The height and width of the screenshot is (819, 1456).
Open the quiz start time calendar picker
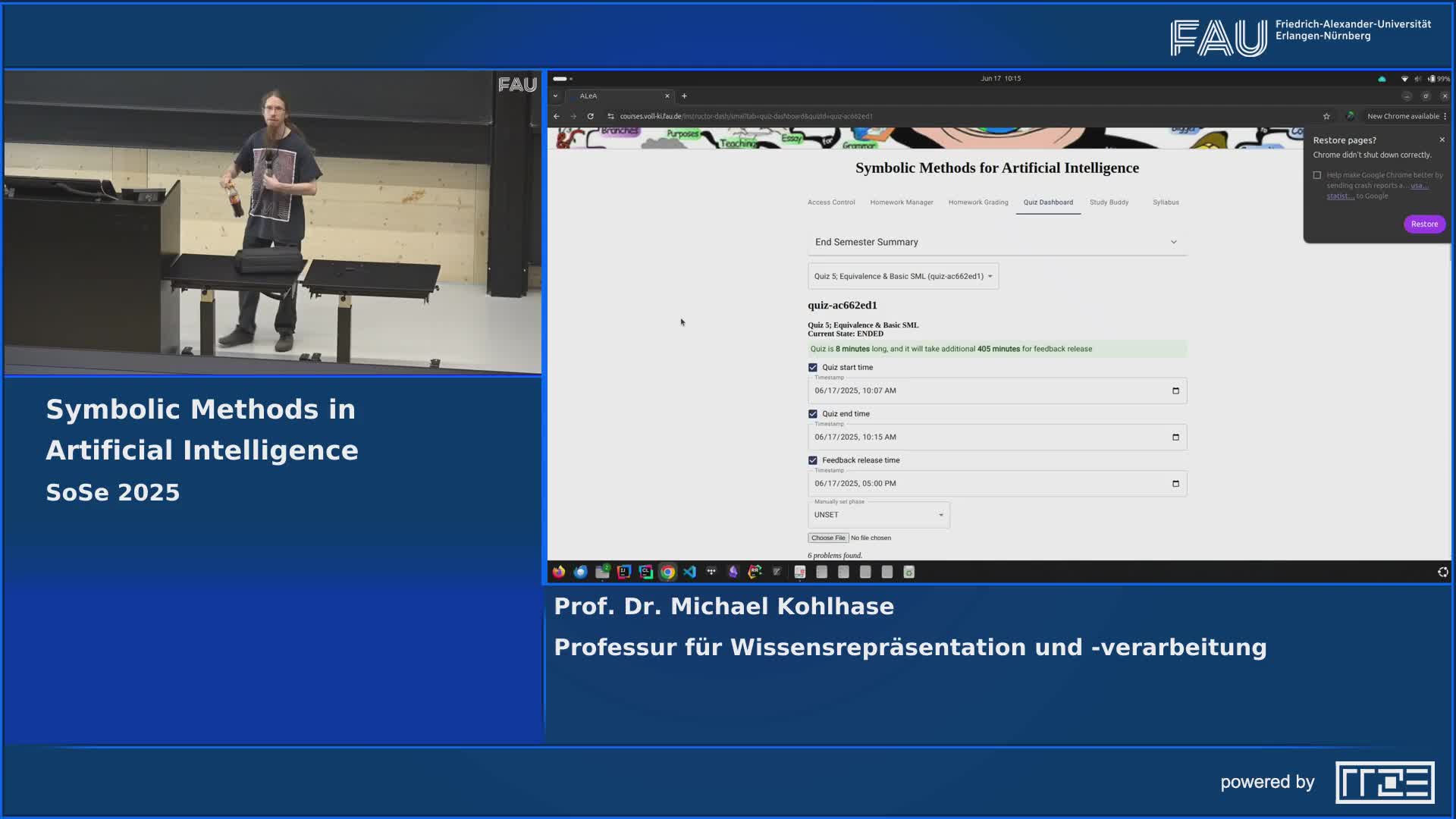1175,391
